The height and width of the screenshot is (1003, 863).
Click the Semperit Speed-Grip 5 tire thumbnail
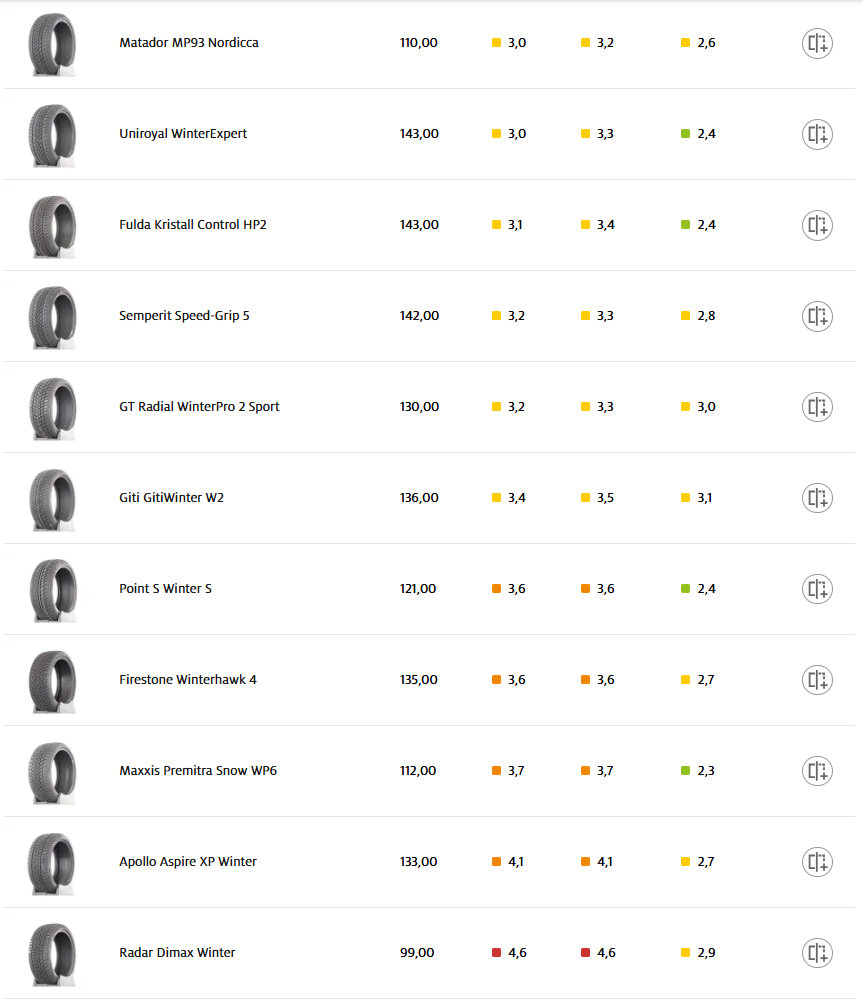coord(52,317)
